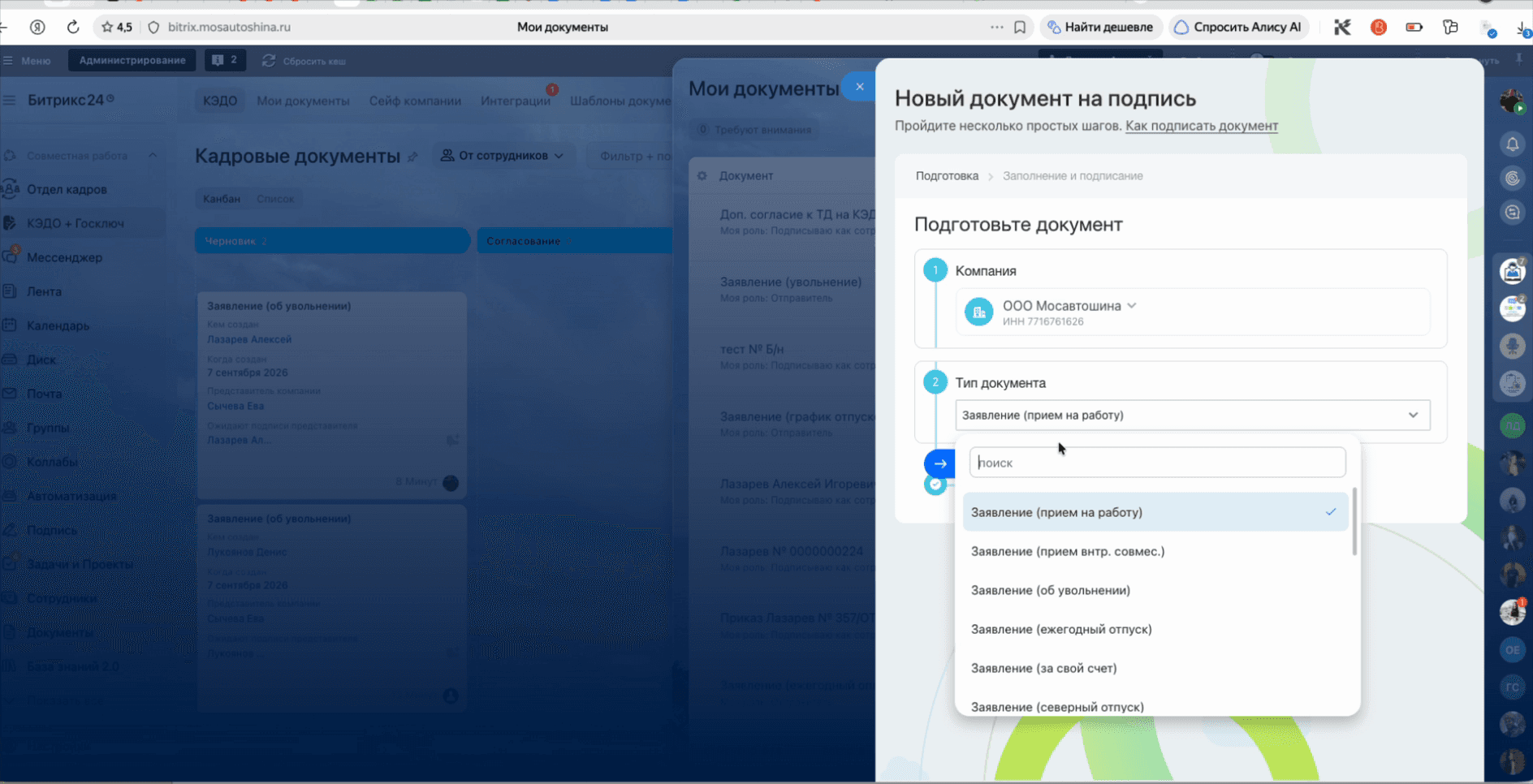Switch to the КЭДО tab
Screen dimensions: 1533x784
coord(220,101)
